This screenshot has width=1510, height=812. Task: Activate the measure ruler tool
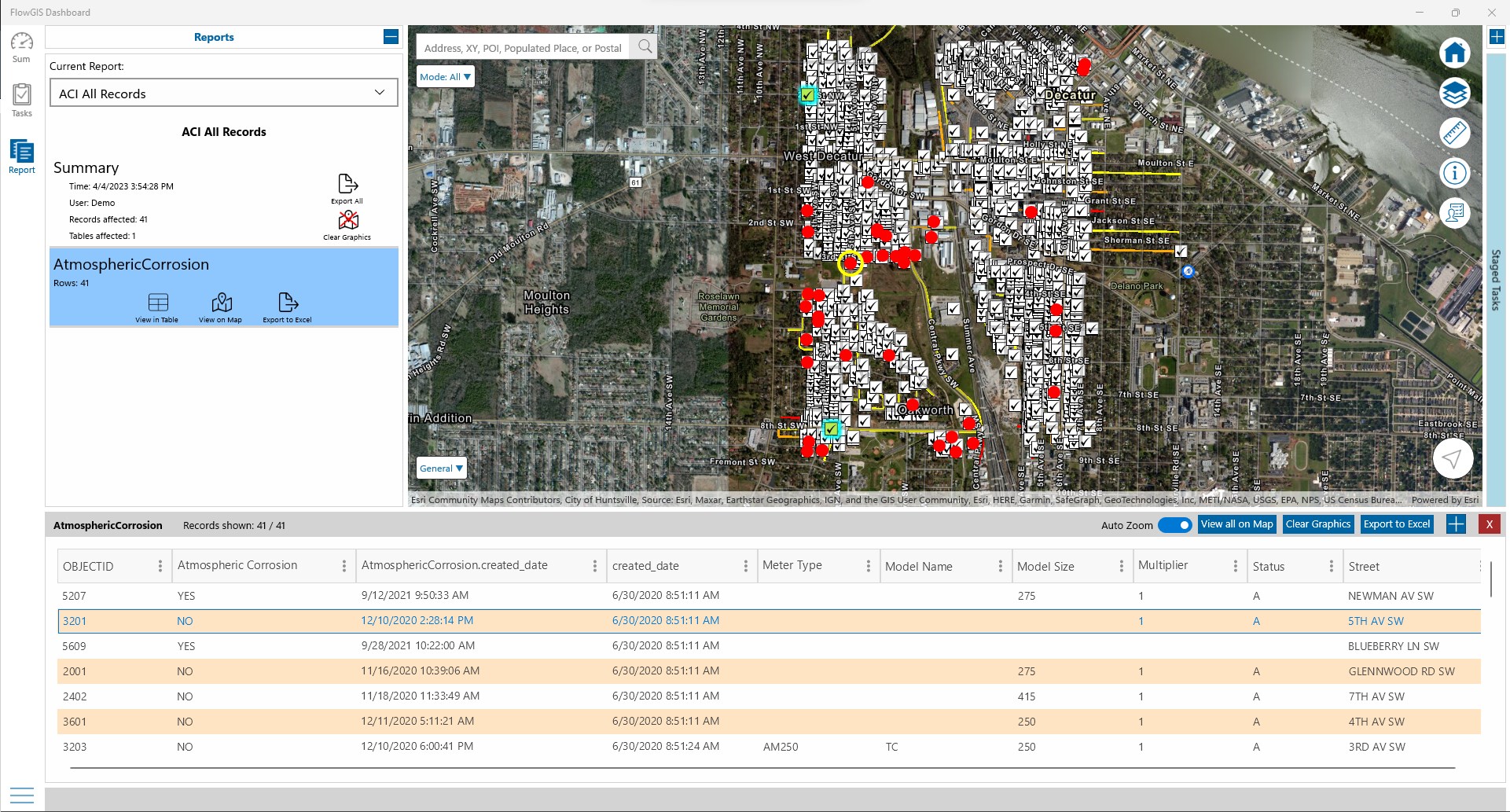tap(1454, 133)
